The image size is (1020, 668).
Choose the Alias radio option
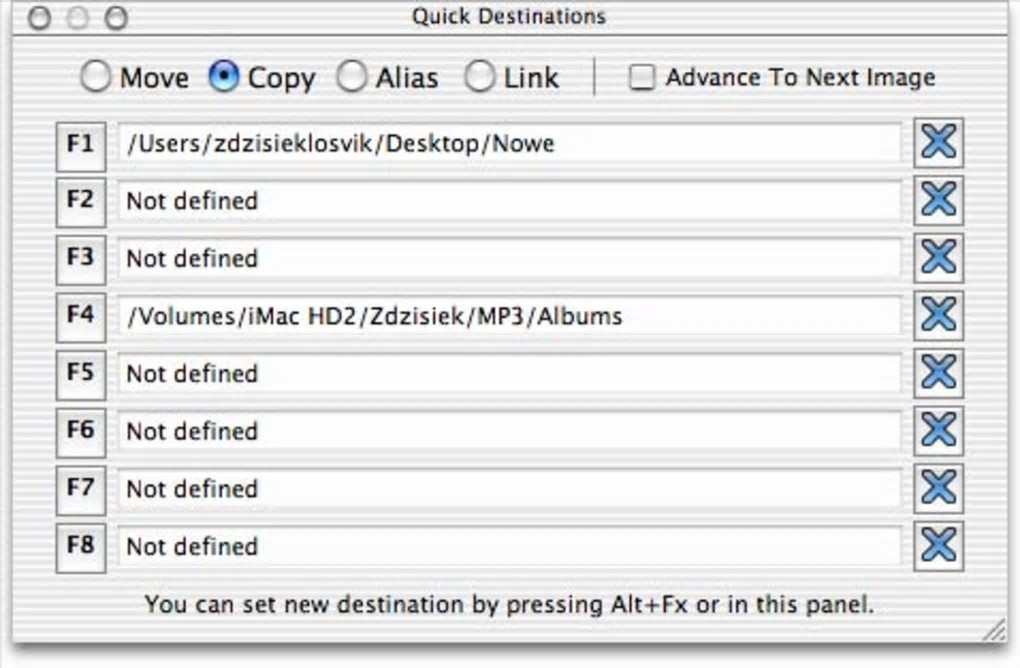tap(351, 78)
